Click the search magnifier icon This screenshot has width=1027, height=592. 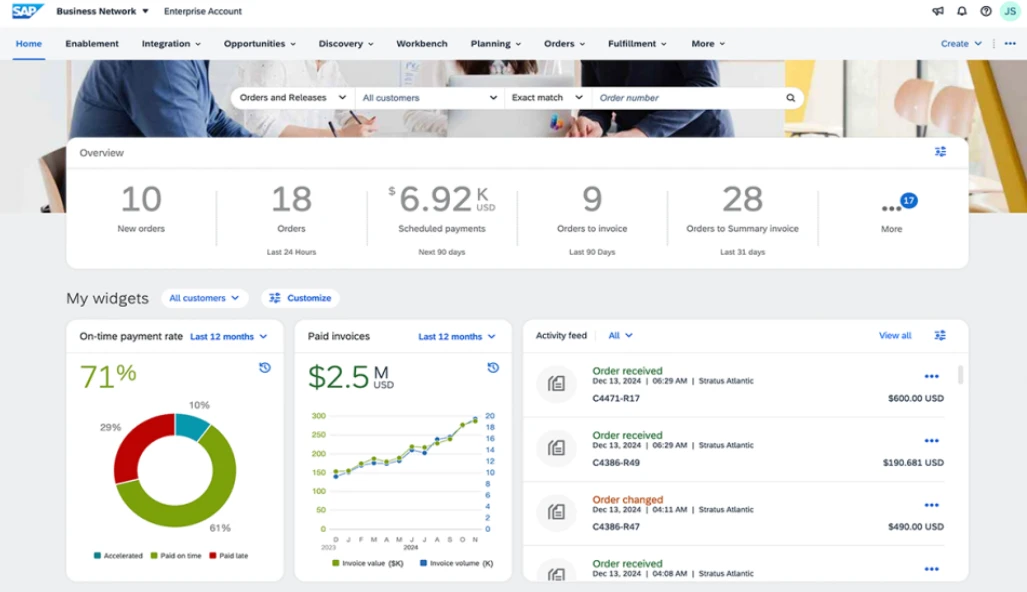click(791, 98)
